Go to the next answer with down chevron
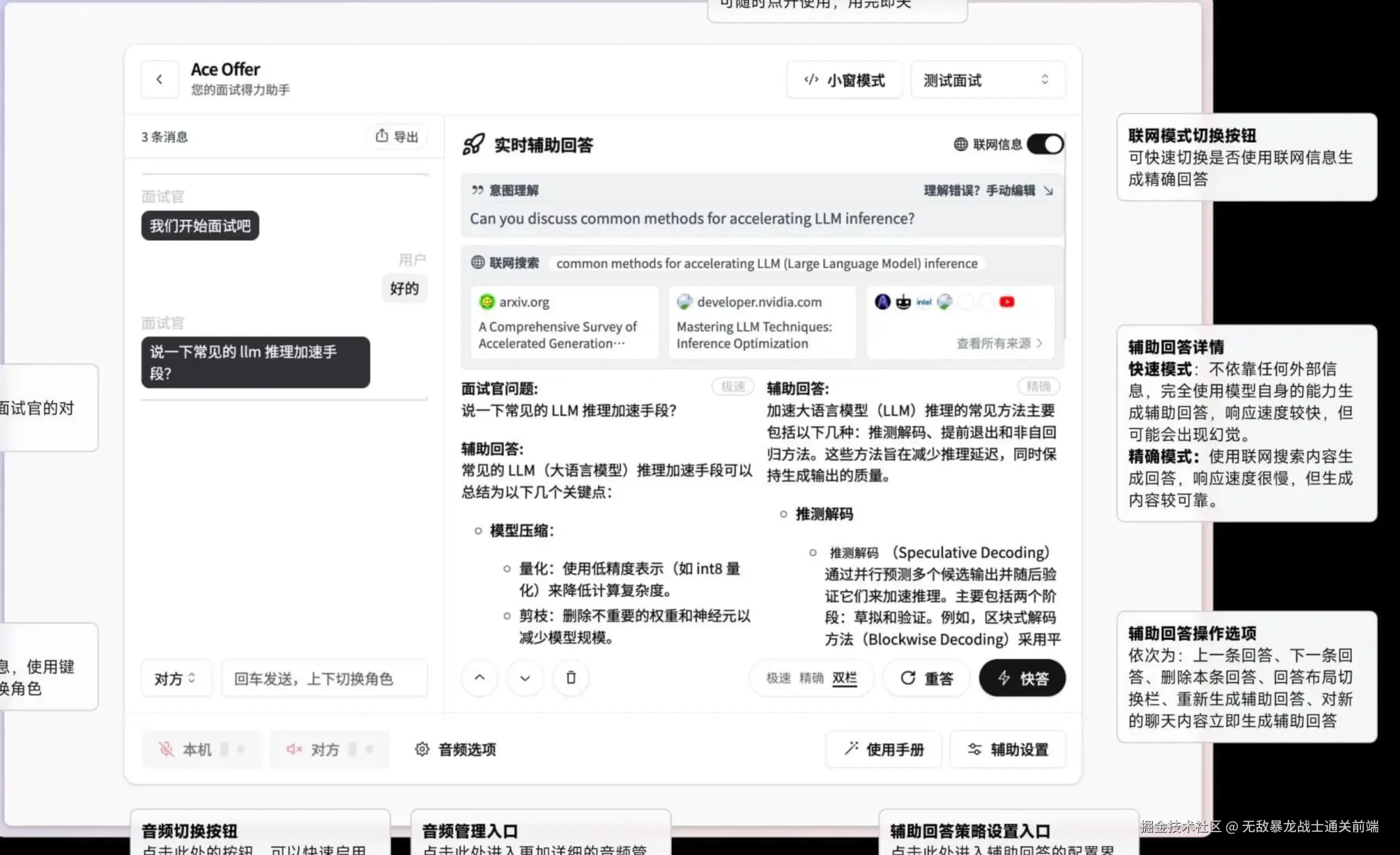Image resolution: width=1400 pixels, height=855 pixels. pos(525,678)
